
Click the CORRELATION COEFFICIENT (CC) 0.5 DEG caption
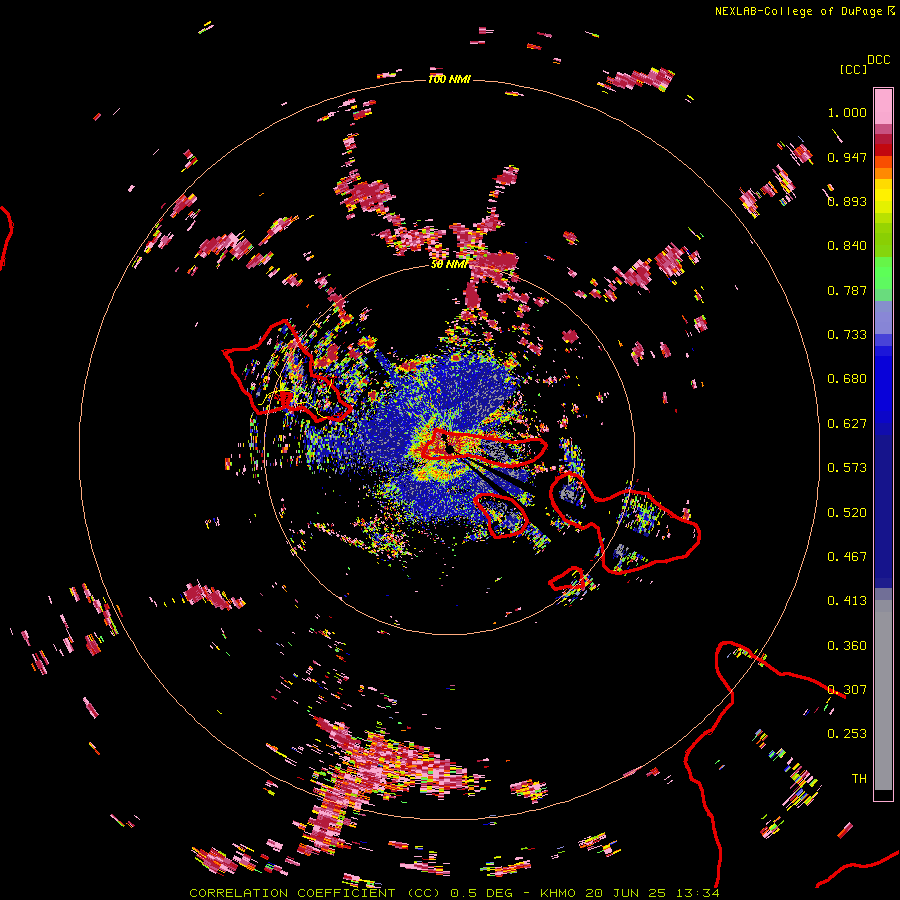pyautogui.click(x=351, y=893)
